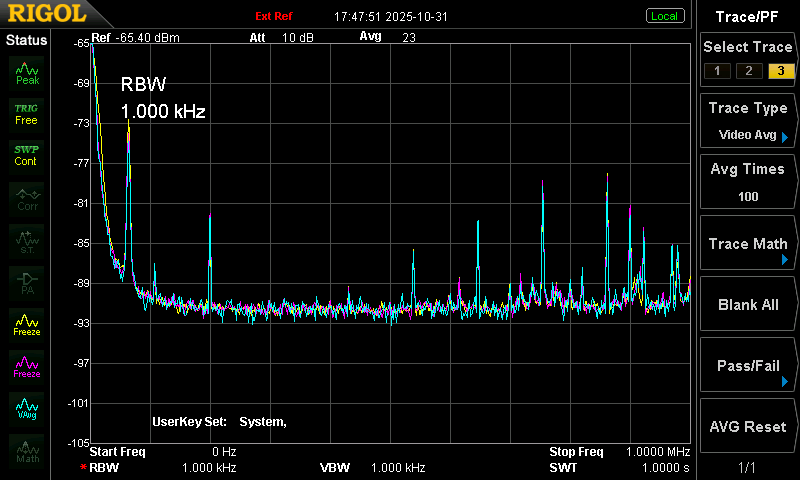800x480 pixels.
Task: Click the greyed Corr correction icon
Action: [27, 199]
